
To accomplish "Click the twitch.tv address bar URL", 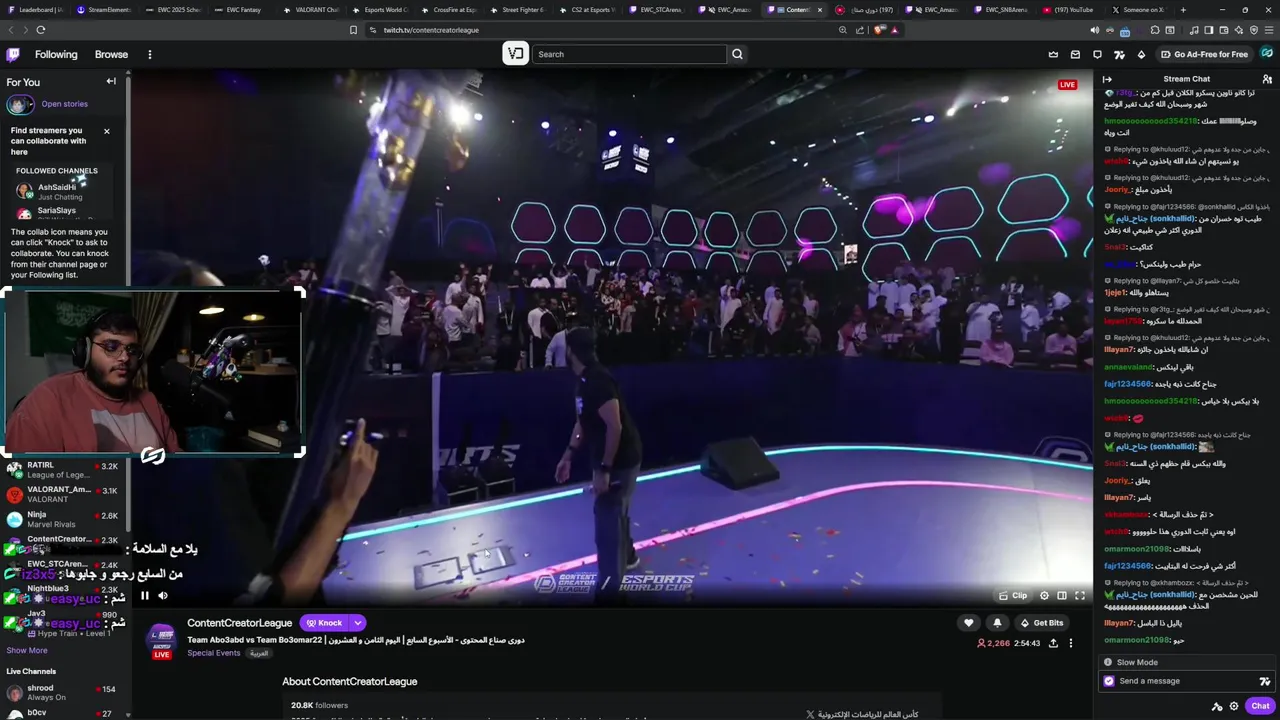I will pyautogui.click(x=431, y=30).
